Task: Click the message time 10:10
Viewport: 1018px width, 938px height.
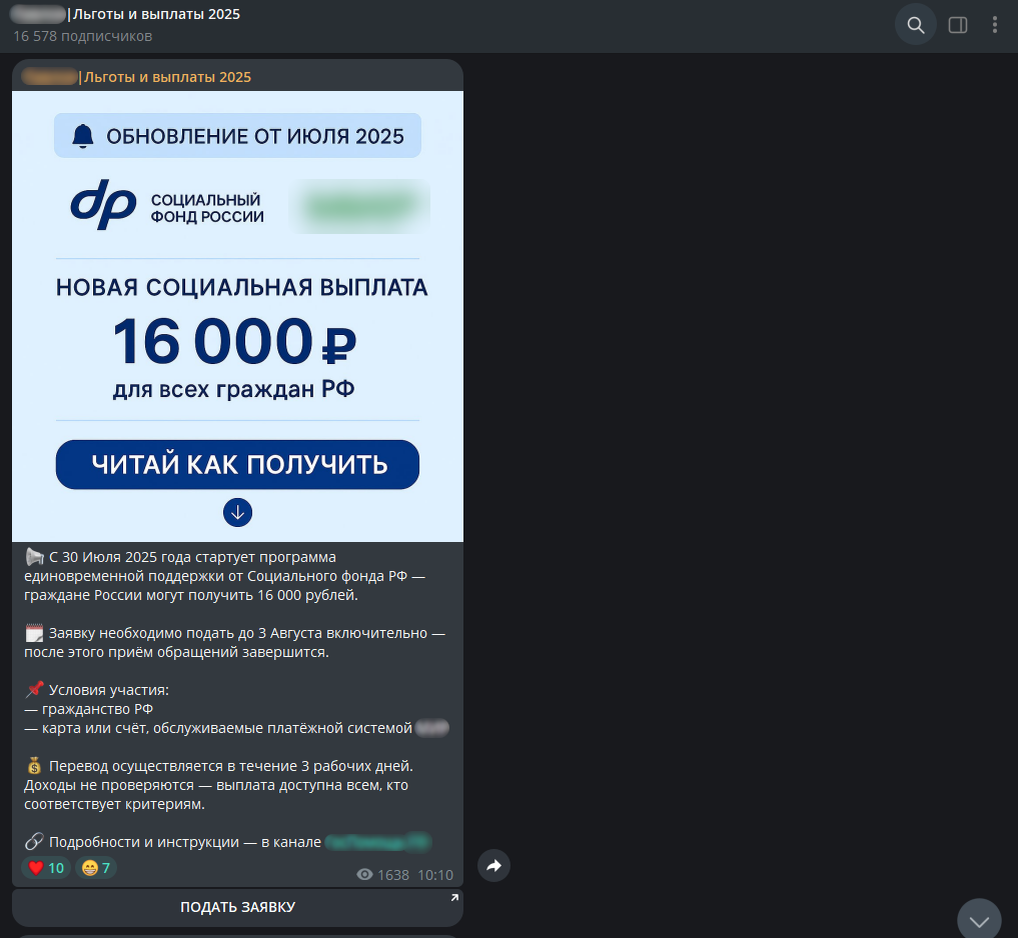Action: (x=435, y=875)
